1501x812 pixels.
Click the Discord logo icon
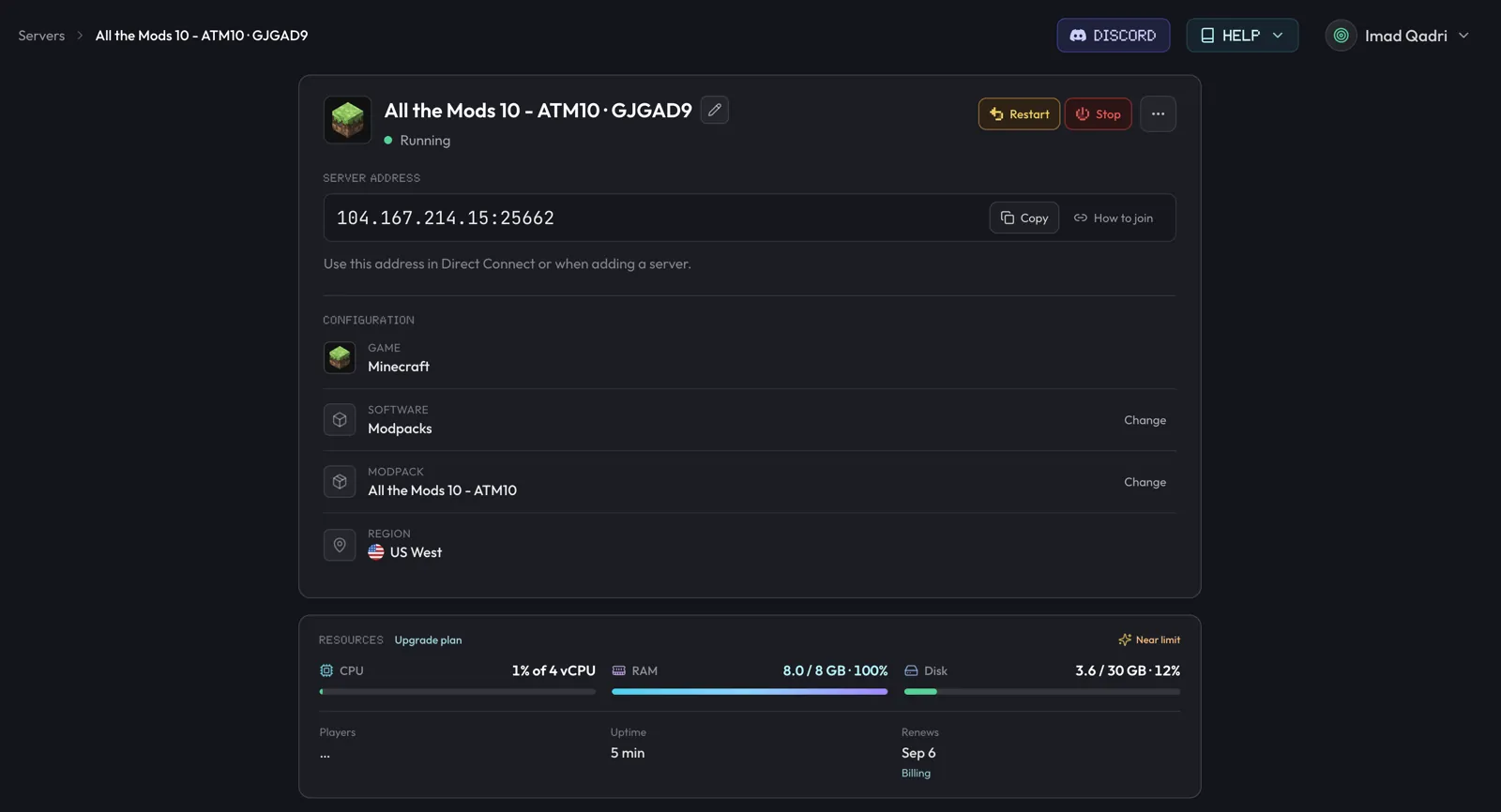(x=1078, y=36)
